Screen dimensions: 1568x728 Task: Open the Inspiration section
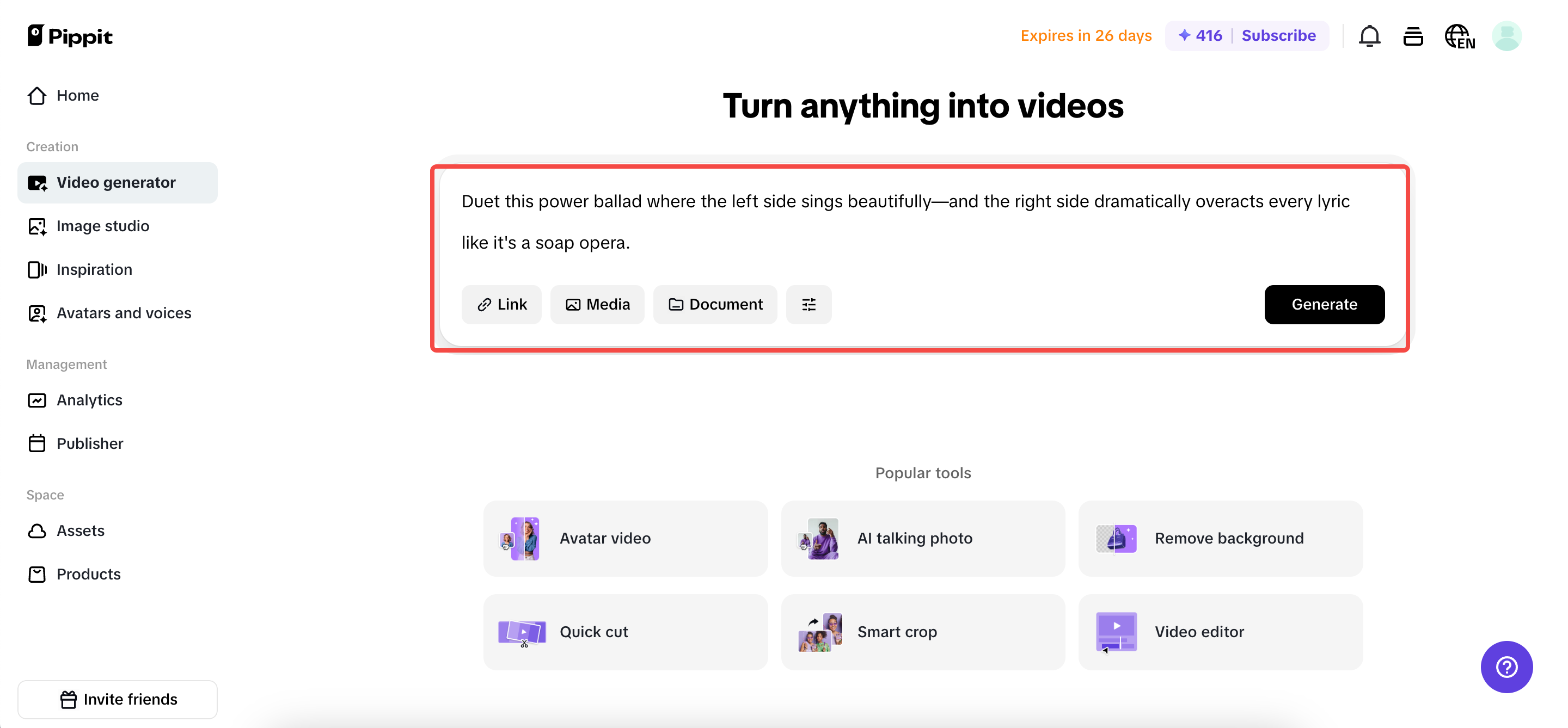(94, 269)
